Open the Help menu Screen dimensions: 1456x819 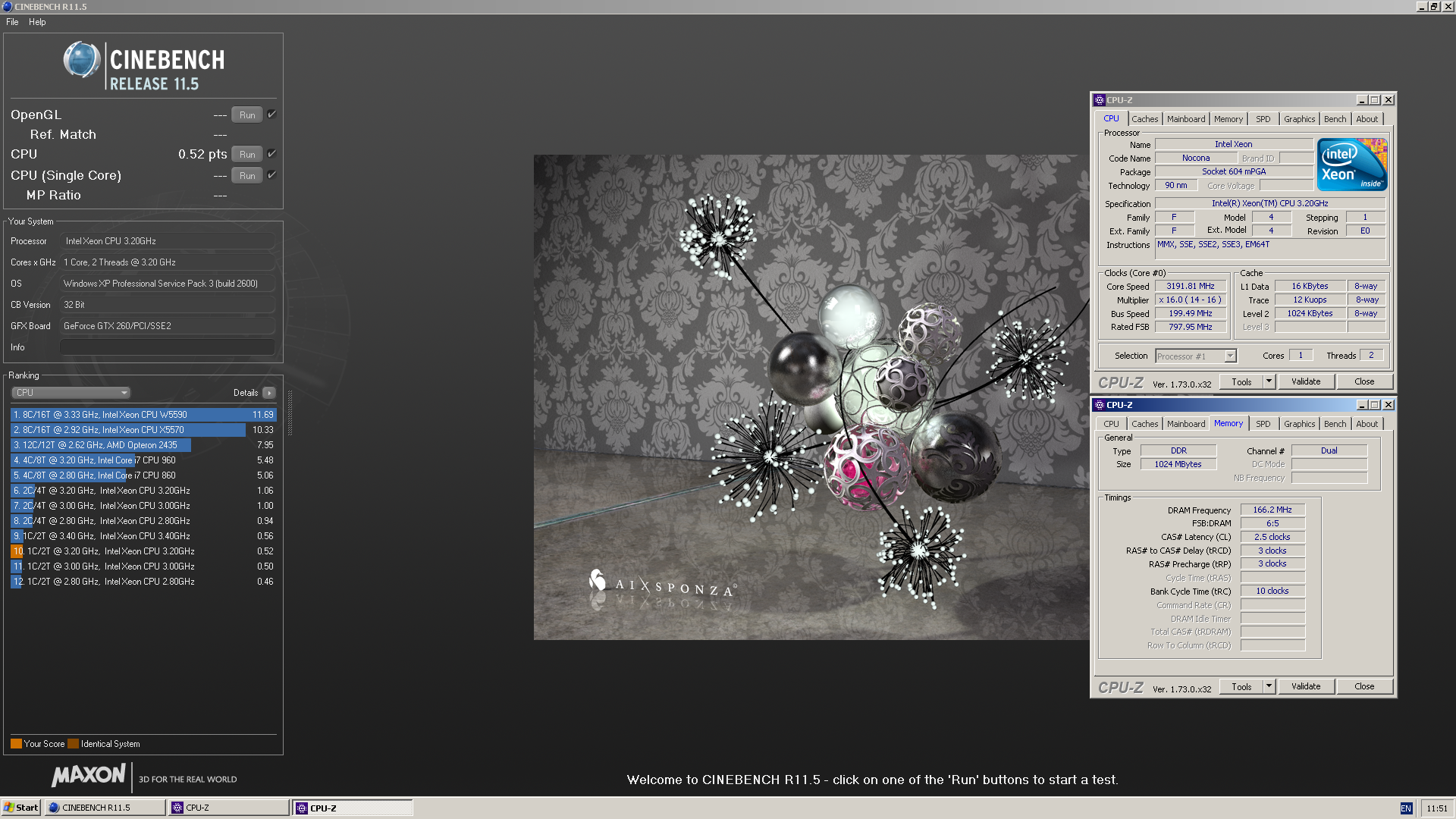point(37,22)
